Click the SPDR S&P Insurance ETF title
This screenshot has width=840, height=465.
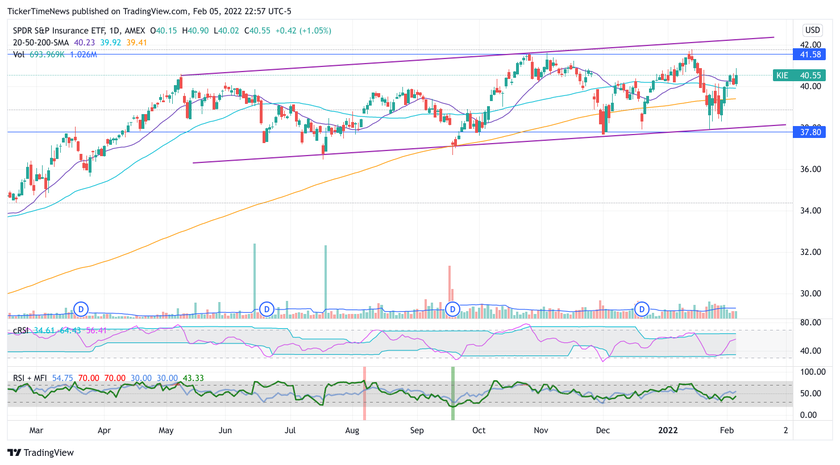pos(59,31)
